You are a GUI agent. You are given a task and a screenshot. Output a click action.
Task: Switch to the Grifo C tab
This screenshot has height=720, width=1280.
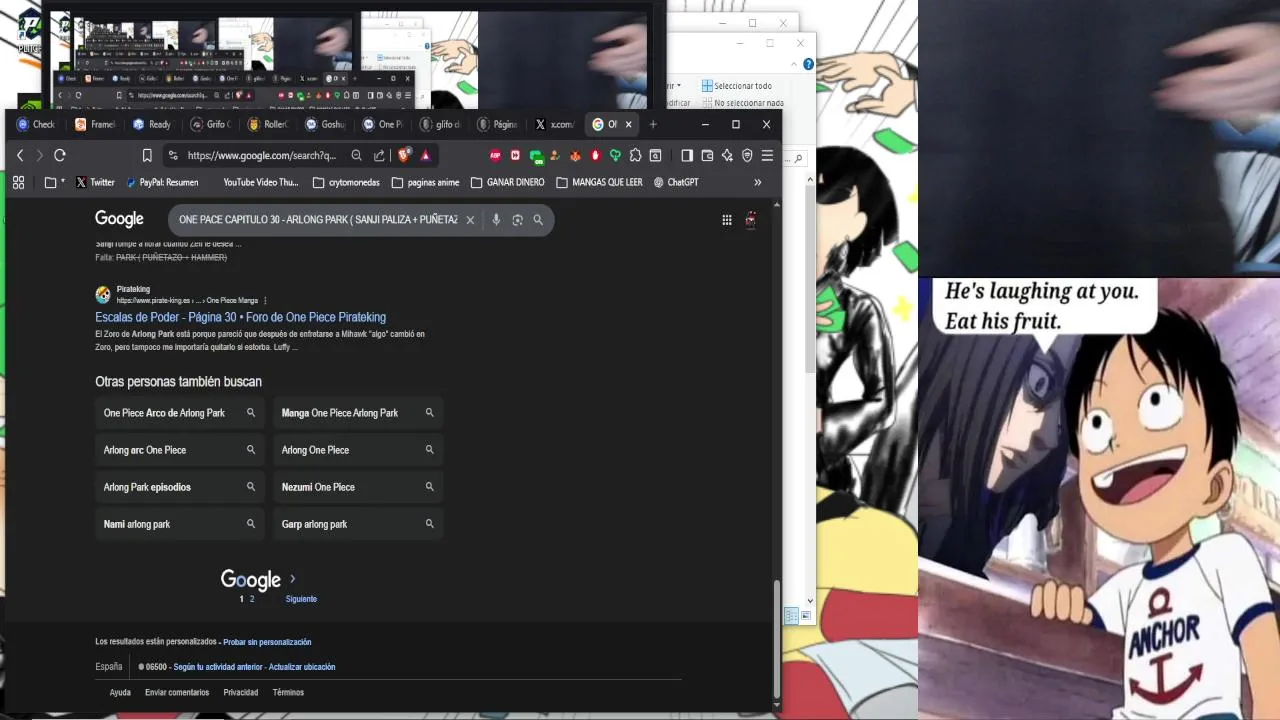click(x=210, y=124)
